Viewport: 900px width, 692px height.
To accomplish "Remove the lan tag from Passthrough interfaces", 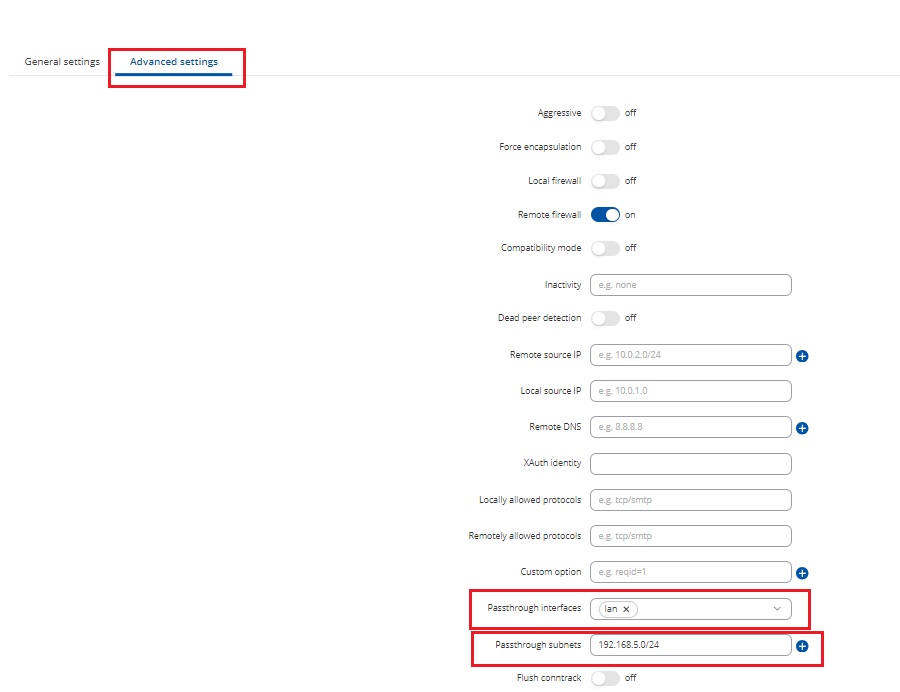I will pos(626,609).
